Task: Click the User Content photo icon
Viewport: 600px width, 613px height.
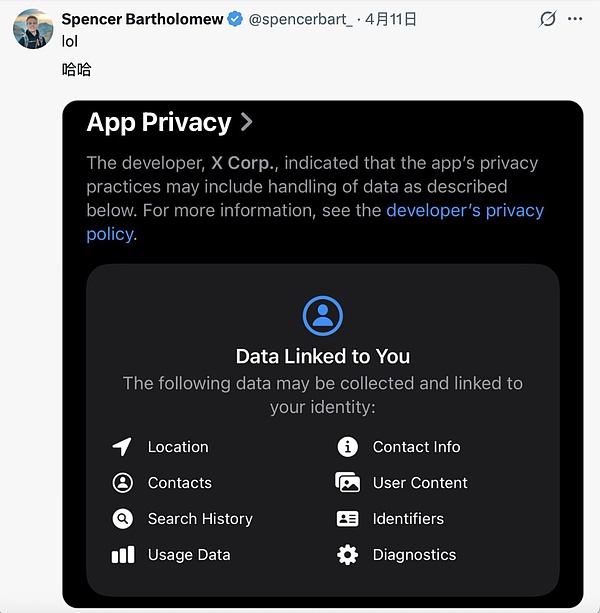Action: tap(347, 483)
